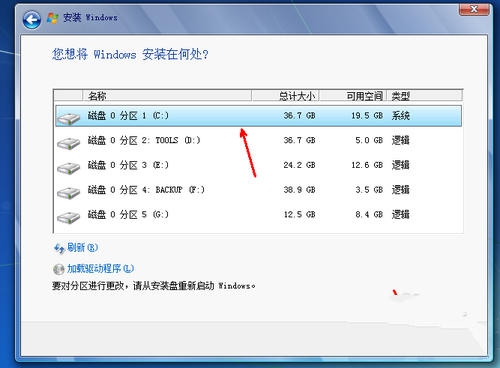Click drive icon for partition 1 (C:)

[68, 118]
